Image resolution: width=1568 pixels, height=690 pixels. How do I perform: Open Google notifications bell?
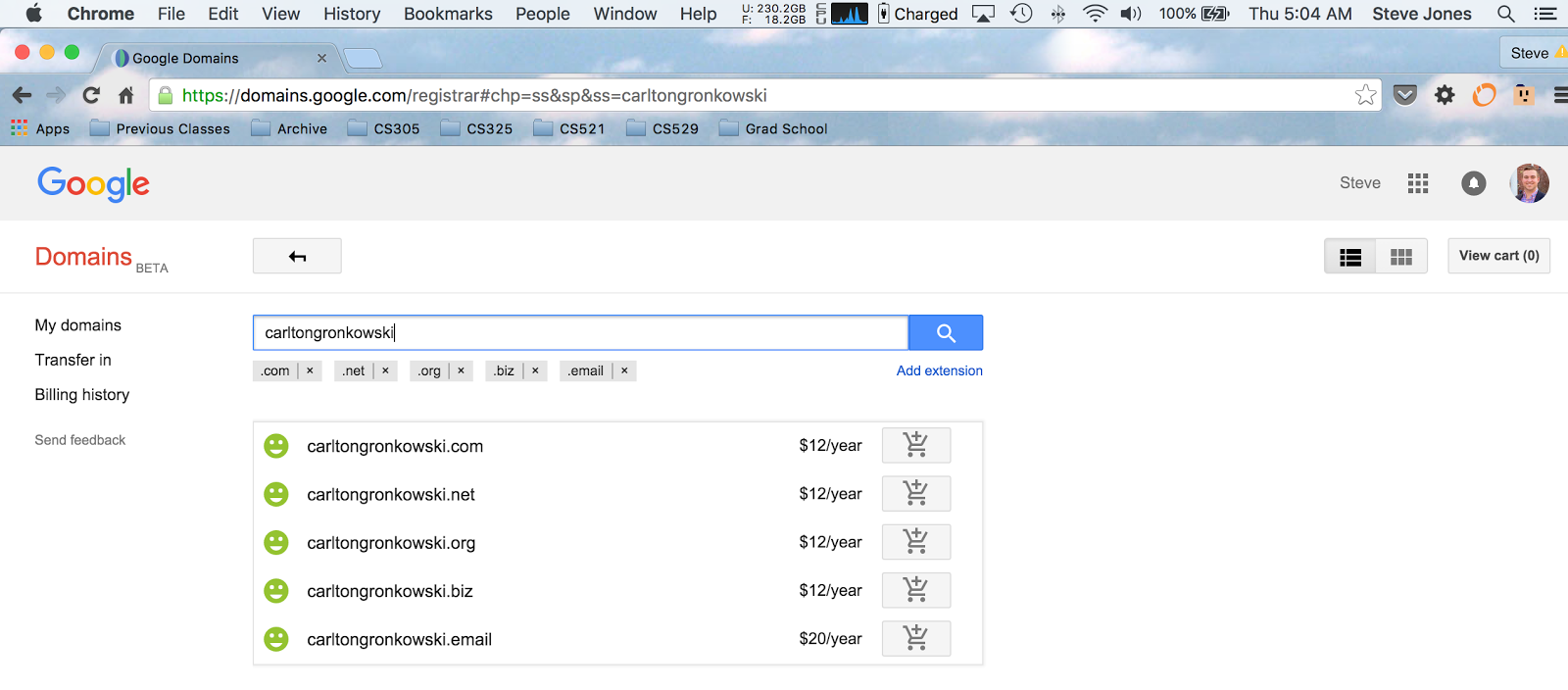click(x=1474, y=183)
